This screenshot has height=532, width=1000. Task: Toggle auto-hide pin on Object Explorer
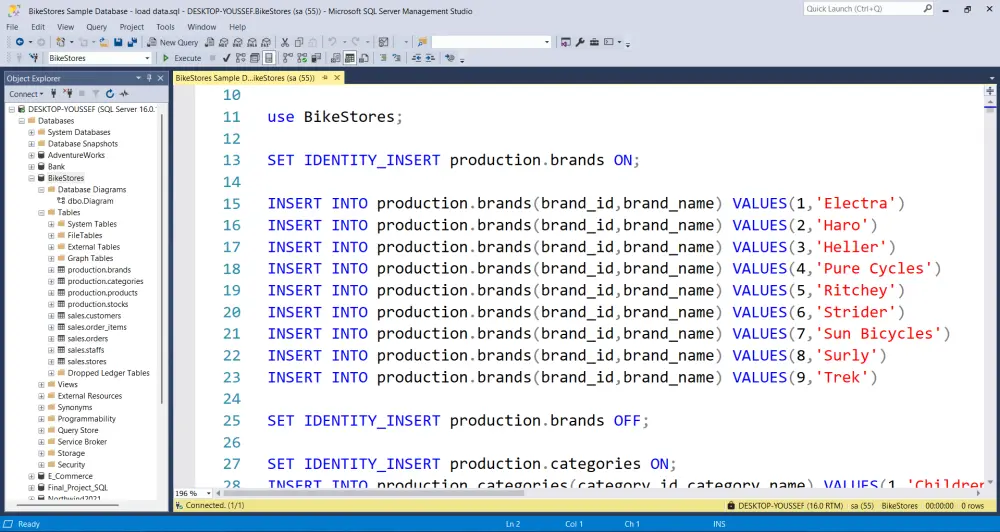point(149,78)
